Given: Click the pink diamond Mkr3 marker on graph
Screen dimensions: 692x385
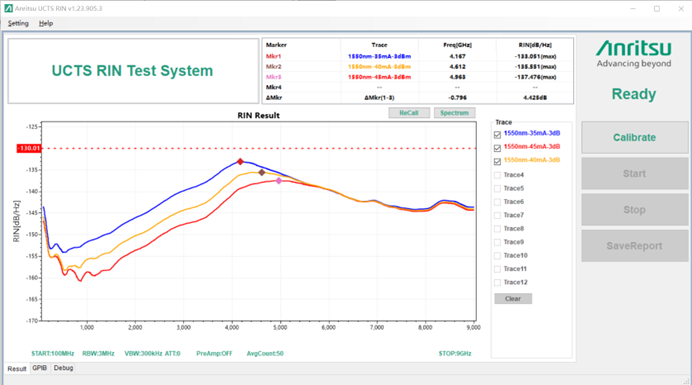Looking at the screenshot, I should [278, 181].
